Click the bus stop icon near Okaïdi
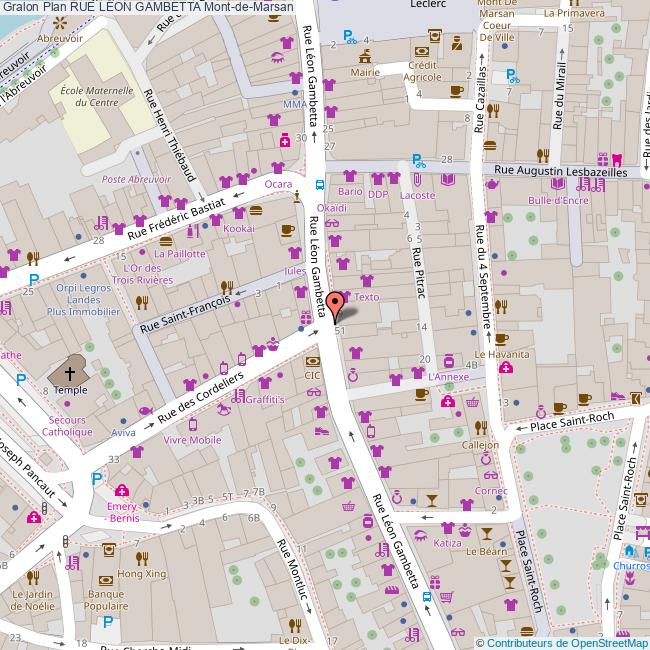 coord(319,184)
